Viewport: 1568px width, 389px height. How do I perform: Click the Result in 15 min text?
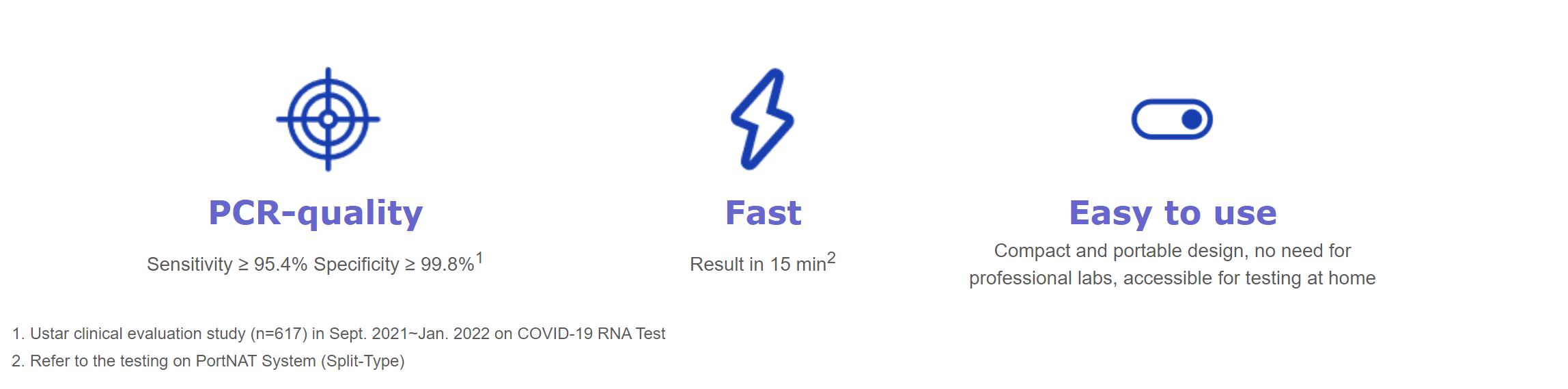pyautogui.click(x=758, y=265)
